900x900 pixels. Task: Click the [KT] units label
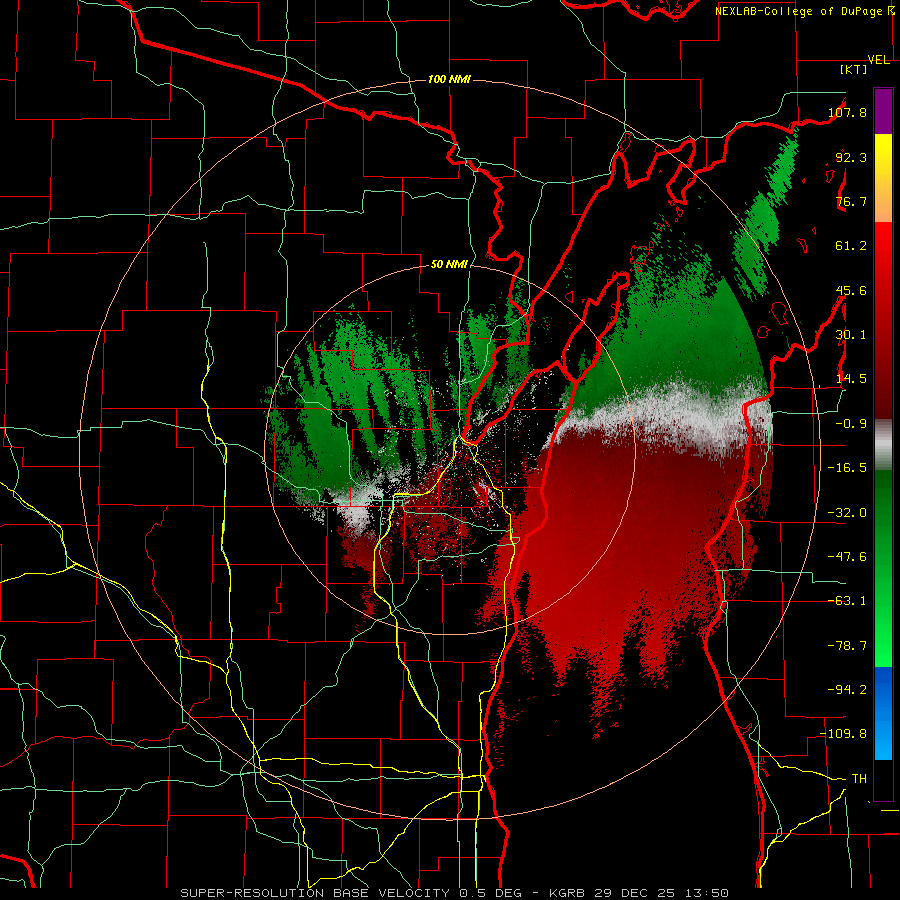click(x=854, y=69)
